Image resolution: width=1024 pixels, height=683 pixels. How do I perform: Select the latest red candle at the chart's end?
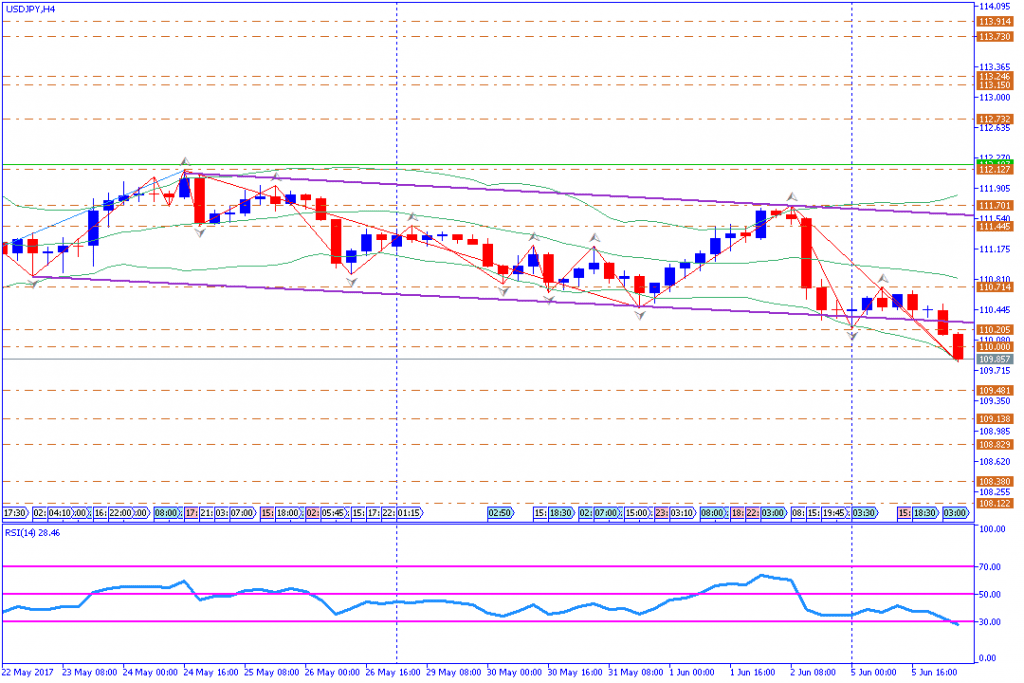click(x=958, y=346)
